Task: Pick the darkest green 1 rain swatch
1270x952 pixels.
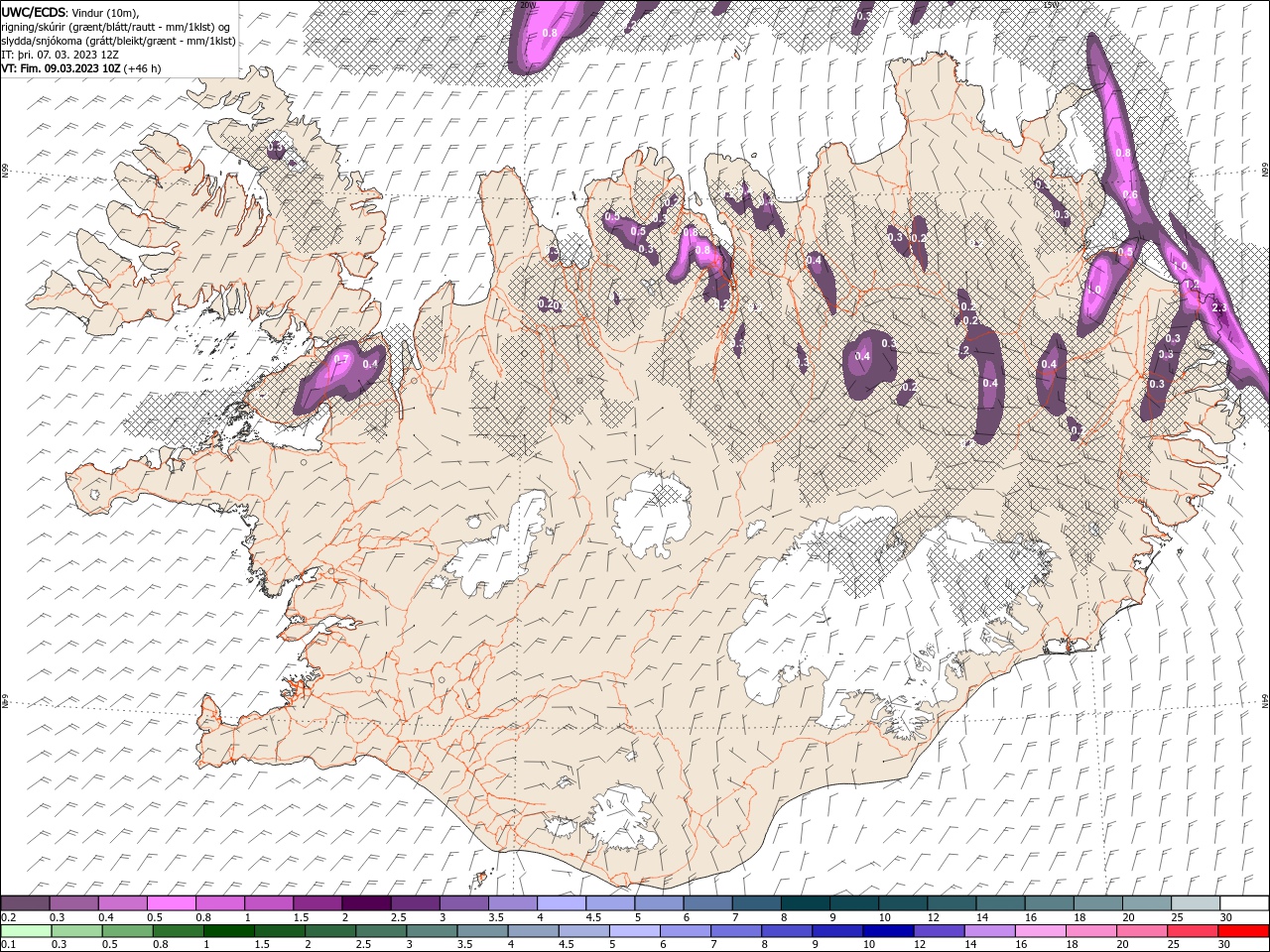Action: pos(229,931)
